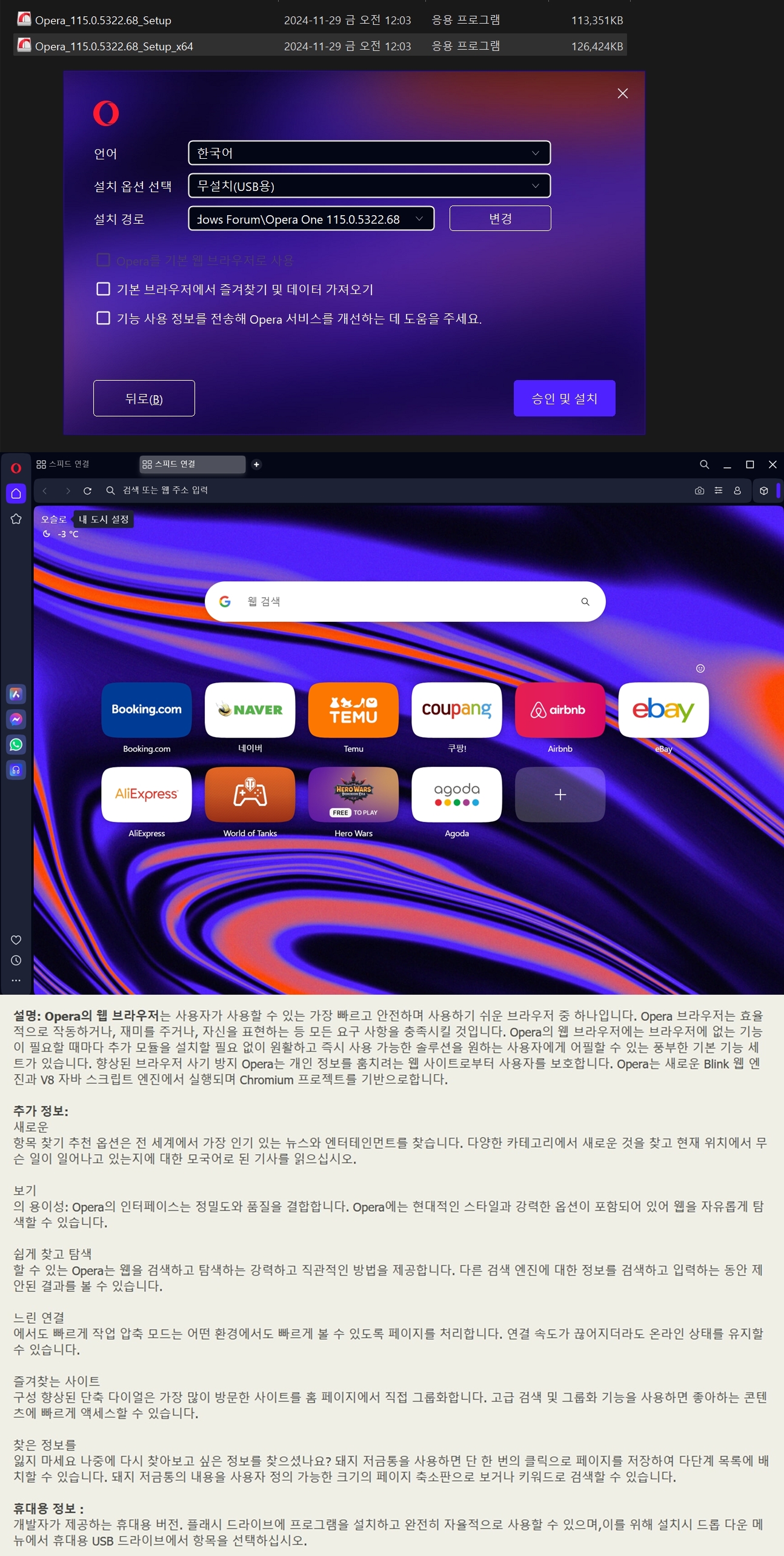Click the search magnifier in 웹 검색 box
The image size is (784, 1556).
point(585,602)
